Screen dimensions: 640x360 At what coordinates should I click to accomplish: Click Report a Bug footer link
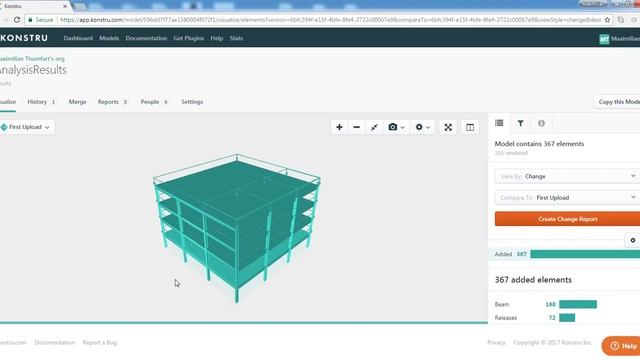coord(100,343)
